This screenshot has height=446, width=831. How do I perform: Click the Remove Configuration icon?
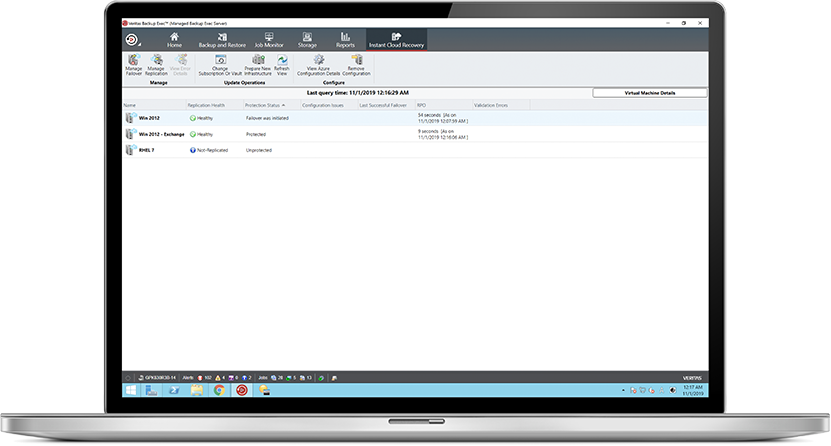[x=357, y=63]
